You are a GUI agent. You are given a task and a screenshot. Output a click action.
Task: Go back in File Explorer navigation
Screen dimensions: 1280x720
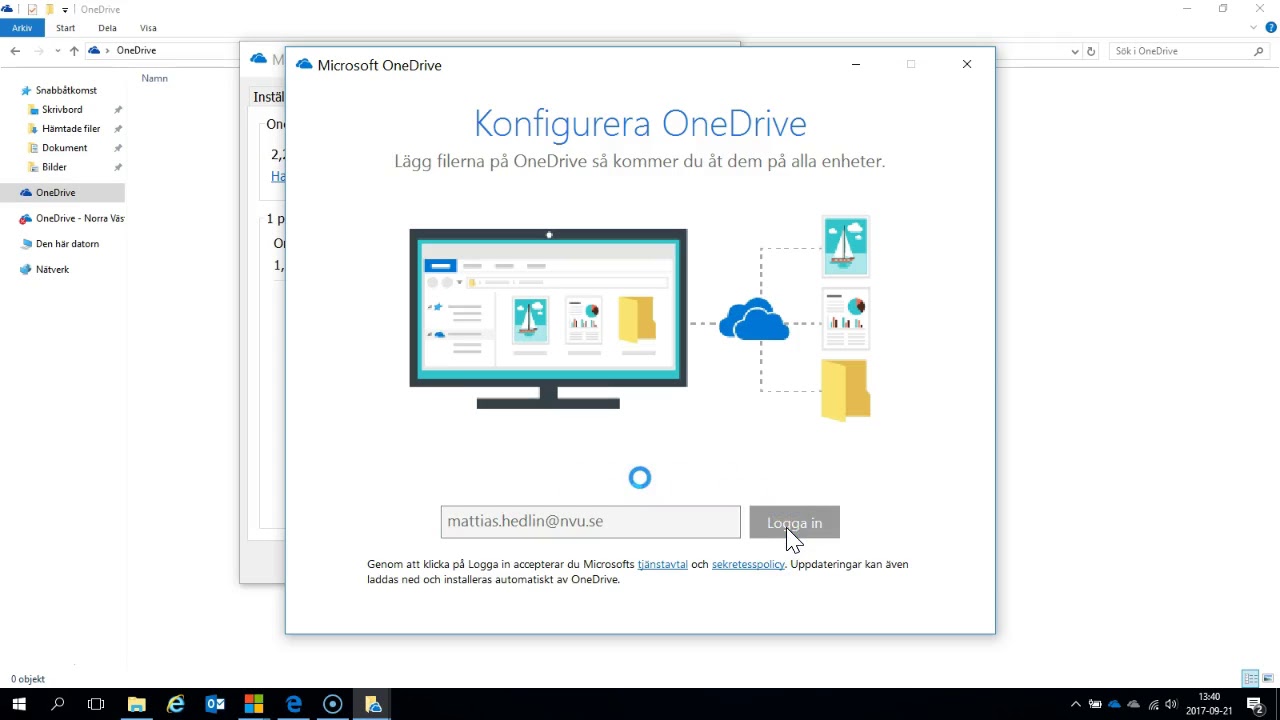tap(15, 51)
